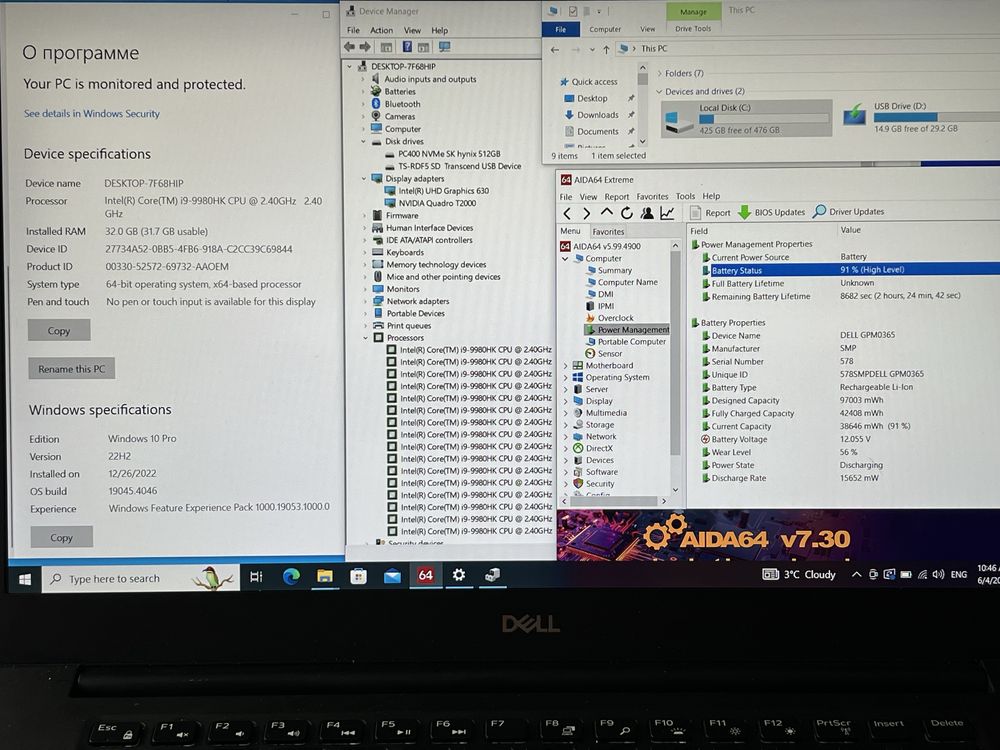
Task: Click Driver Updates in AIDA64 toolbar
Action: [x=848, y=211]
